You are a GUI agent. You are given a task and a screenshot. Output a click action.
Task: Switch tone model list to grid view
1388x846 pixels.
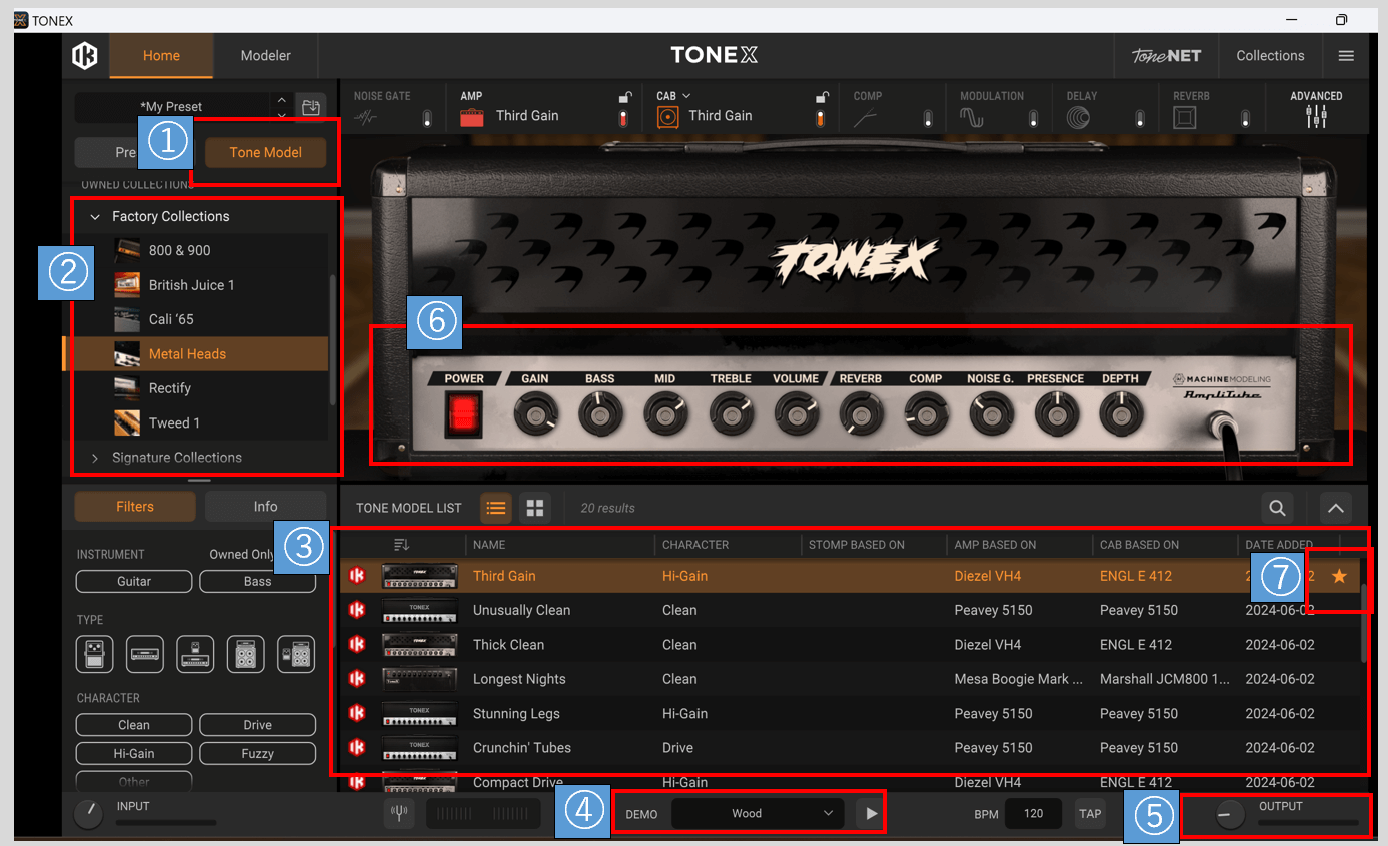pos(535,508)
